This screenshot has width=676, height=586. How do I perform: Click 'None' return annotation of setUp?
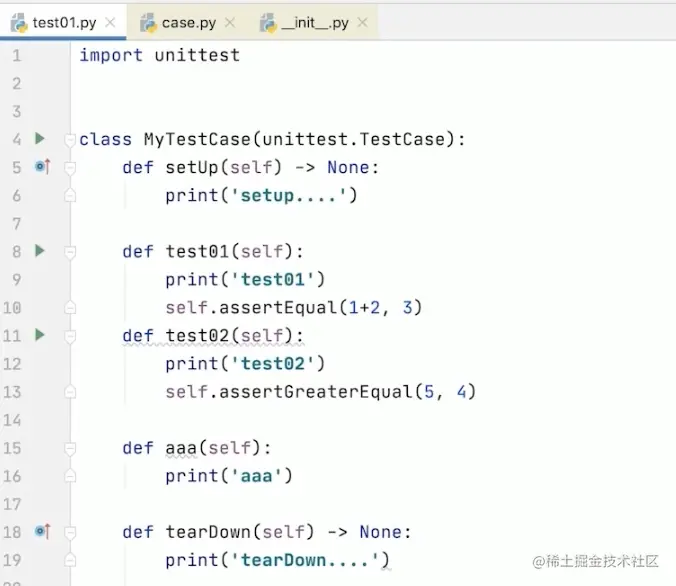coord(348,167)
